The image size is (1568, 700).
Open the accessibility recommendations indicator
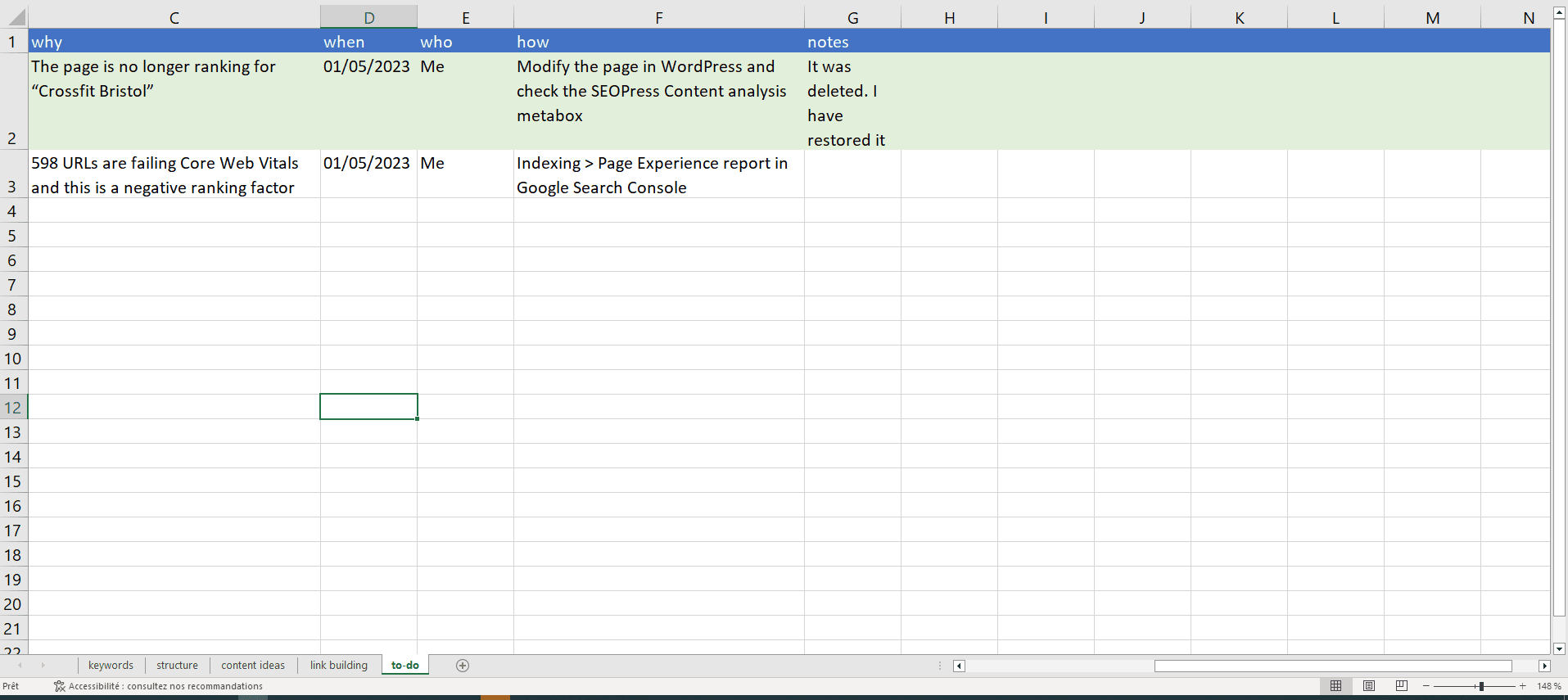[x=158, y=686]
